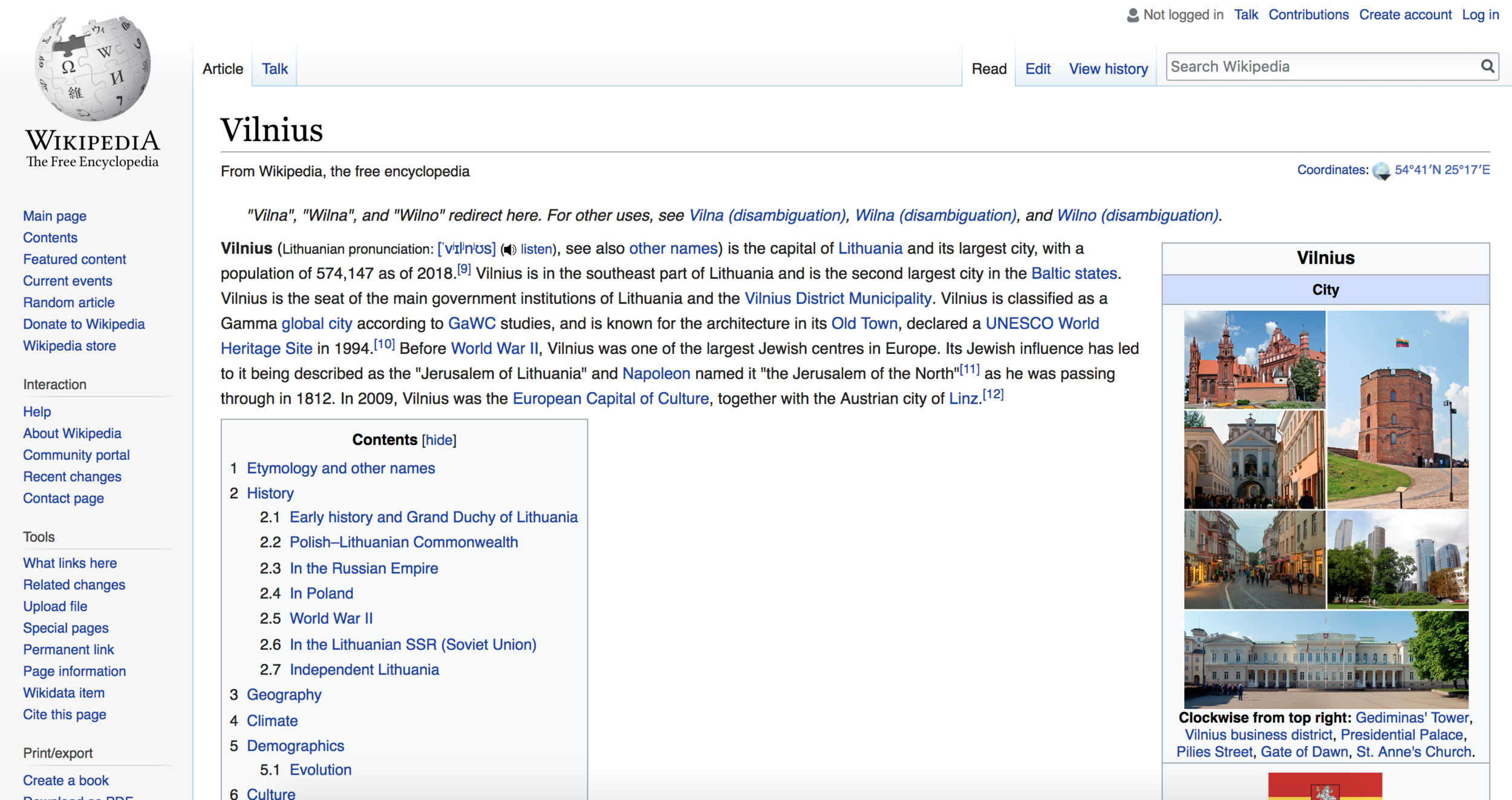Screen dimensions: 1512x800
Task: Click the Log in link
Action: (x=1480, y=15)
